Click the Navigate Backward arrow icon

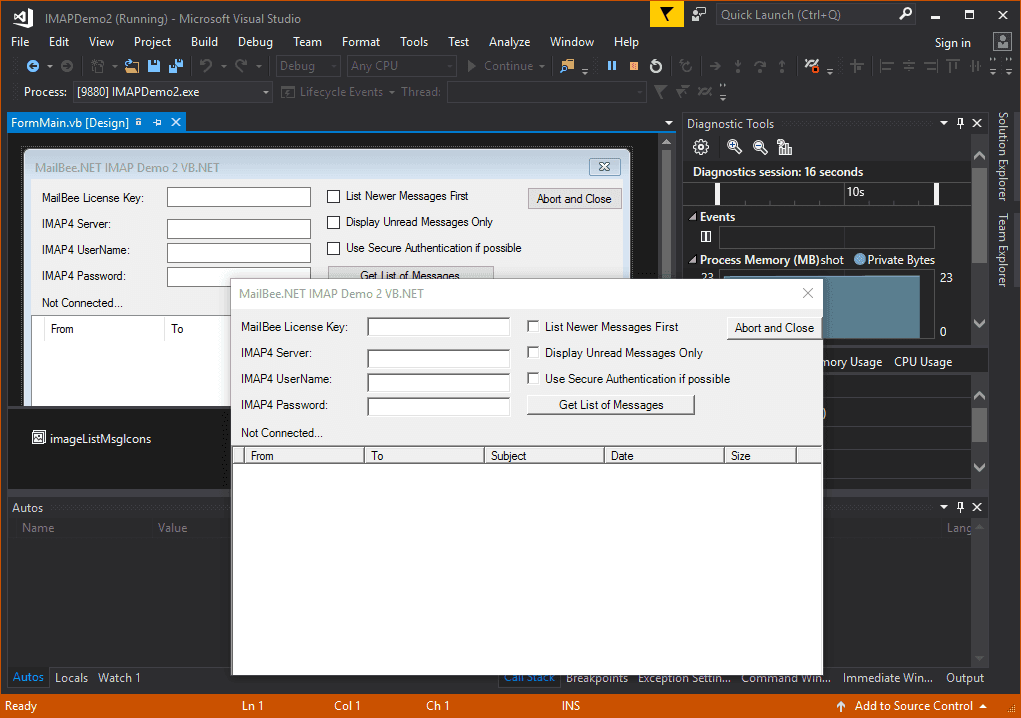coord(33,66)
